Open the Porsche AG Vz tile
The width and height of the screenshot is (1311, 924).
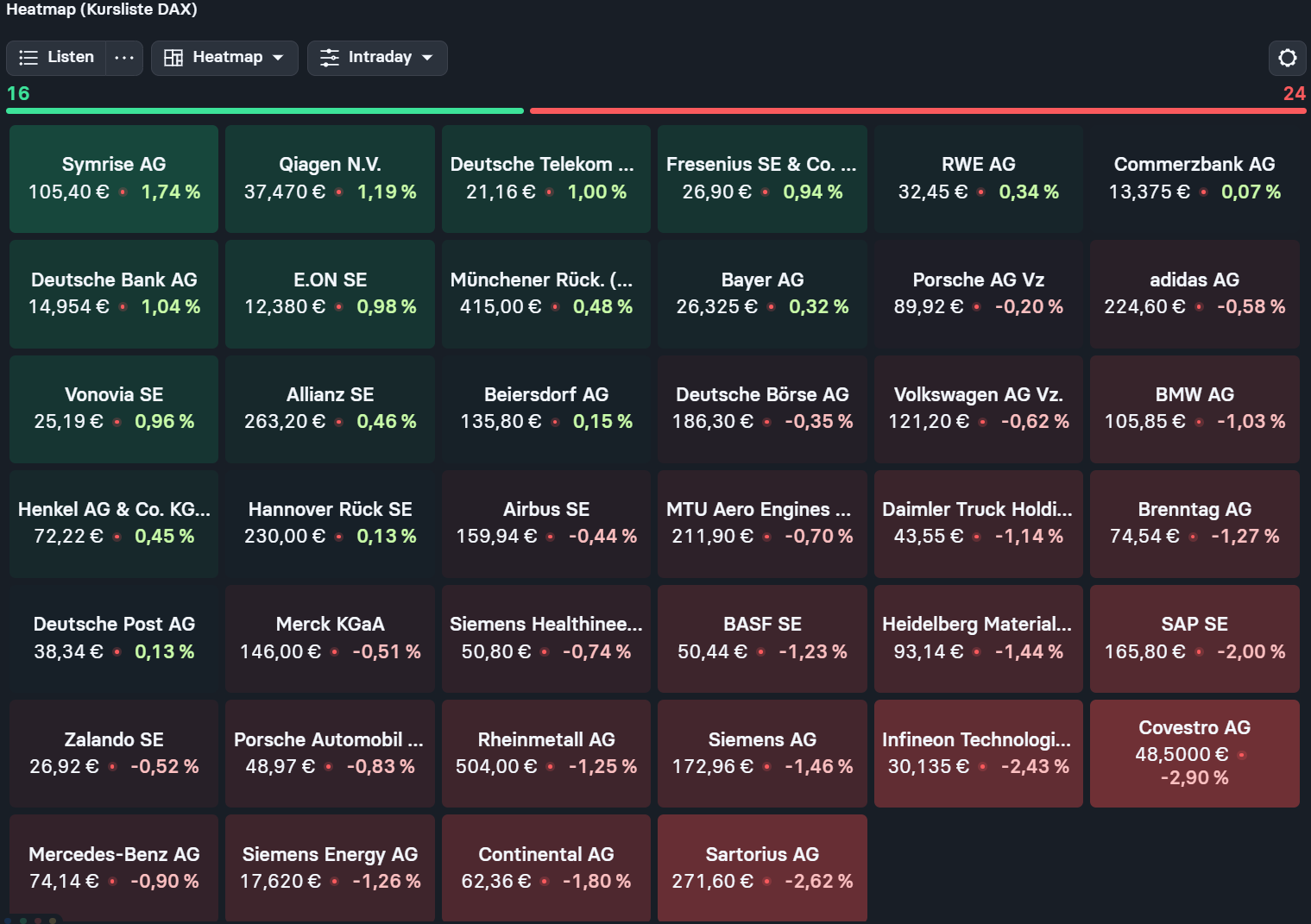979,294
